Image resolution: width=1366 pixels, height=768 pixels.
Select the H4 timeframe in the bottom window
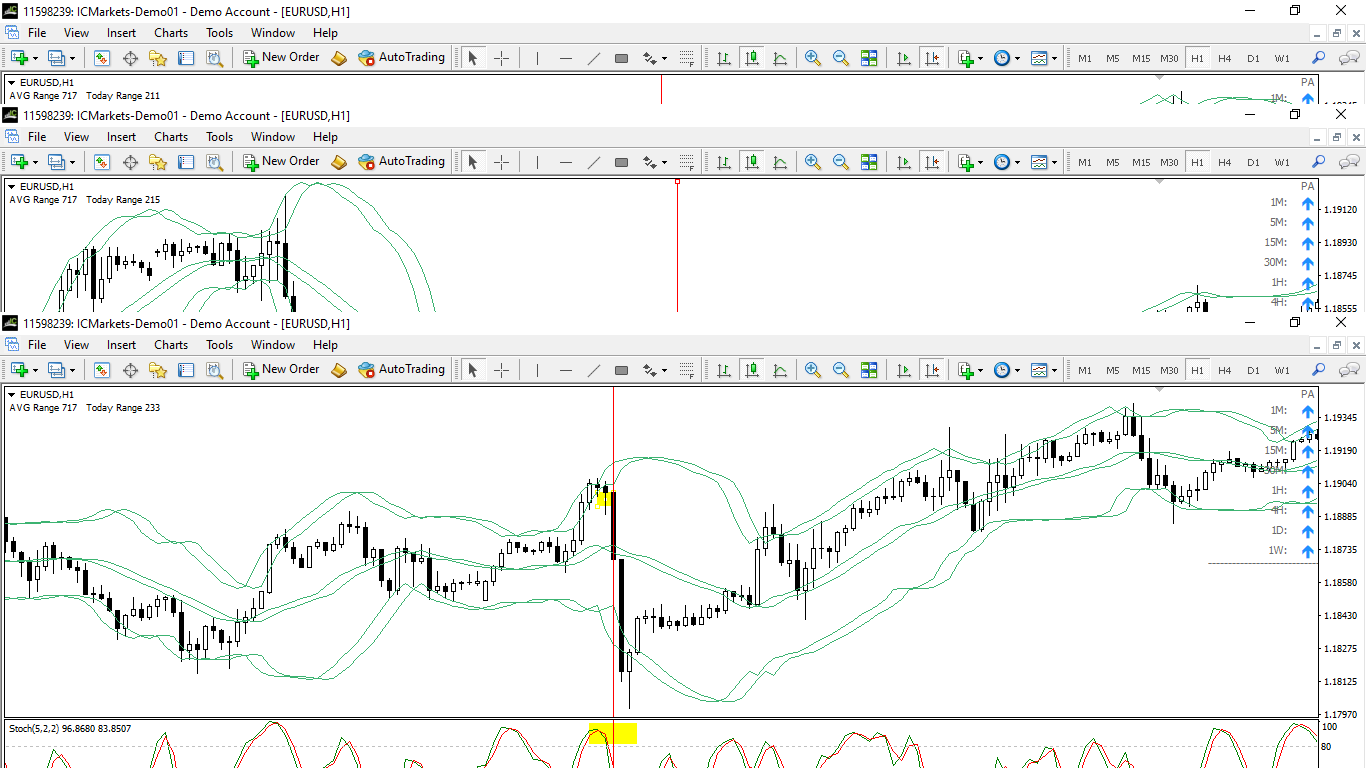(1225, 370)
